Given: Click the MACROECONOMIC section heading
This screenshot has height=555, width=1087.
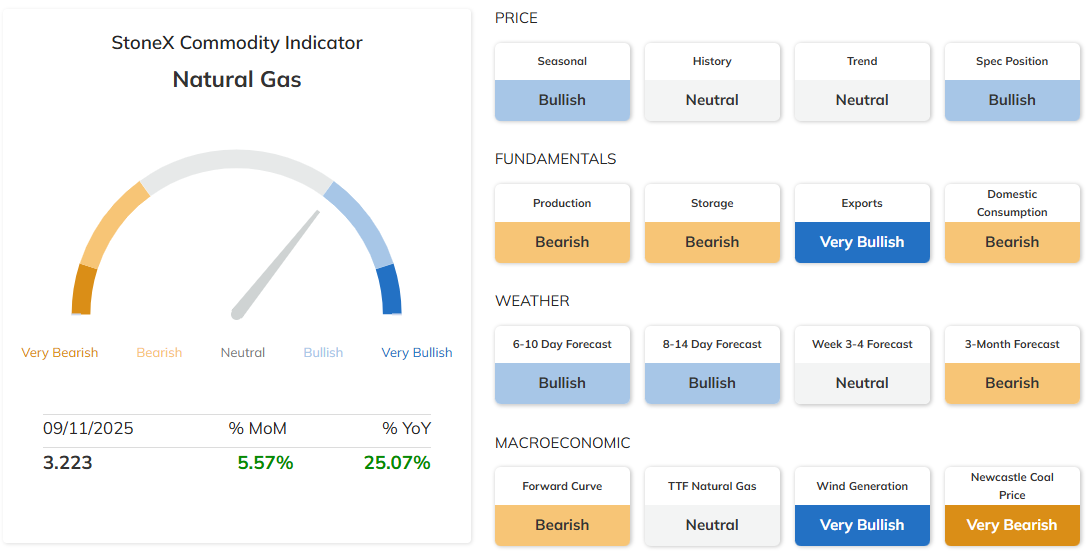Looking at the screenshot, I should pyautogui.click(x=562, y=443).
